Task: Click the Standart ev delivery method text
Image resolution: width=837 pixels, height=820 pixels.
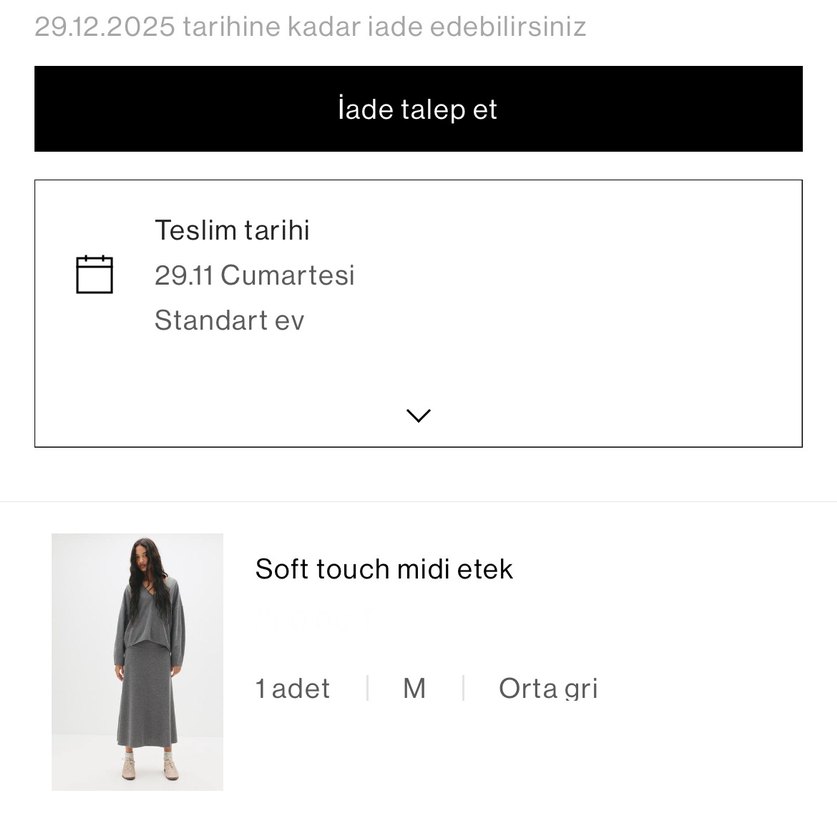Action: pos(228,320)
